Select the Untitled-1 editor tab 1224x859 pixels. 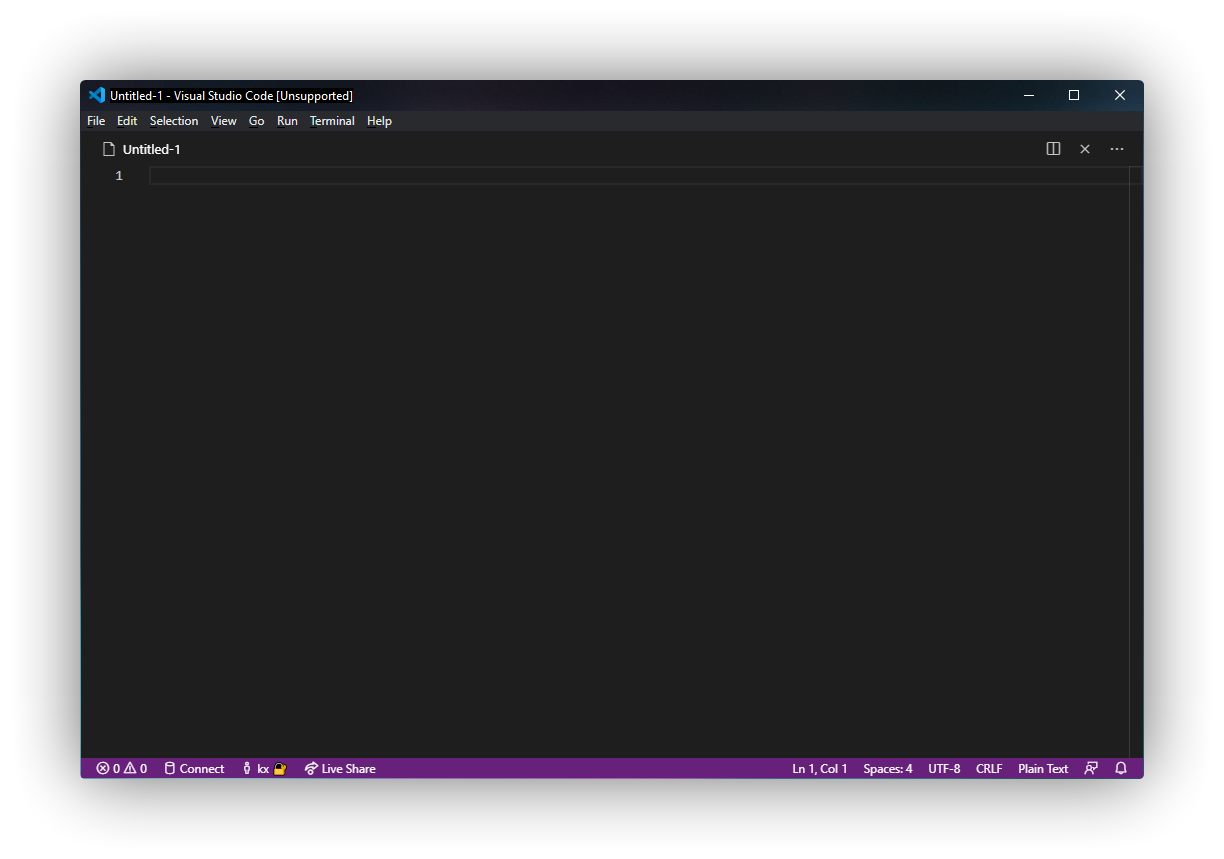click(x=141, y=149)
